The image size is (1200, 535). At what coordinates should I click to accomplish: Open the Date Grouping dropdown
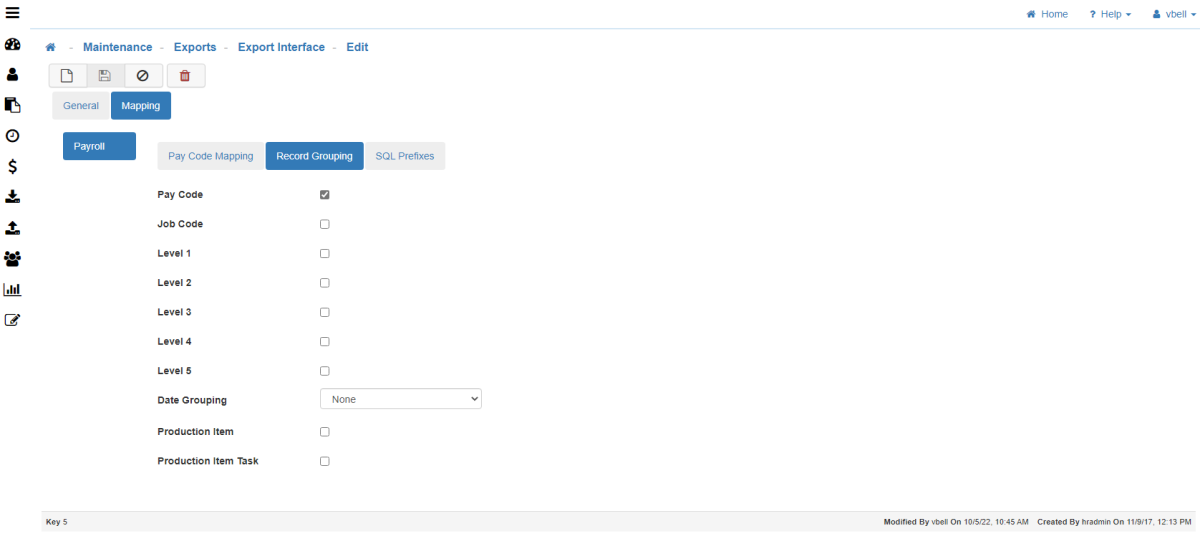[400, 399]
